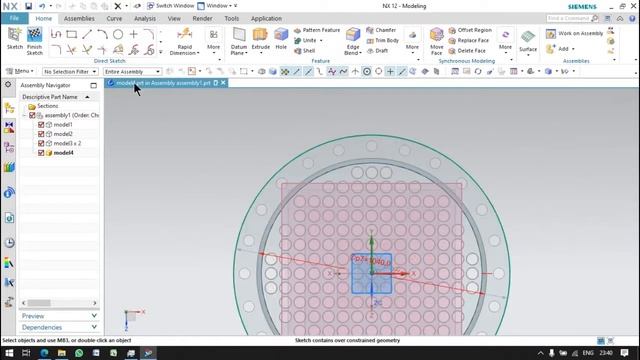Switch to the Curve ribbon tab
Viewport: 640px width, 360px height.
point(114,18)
